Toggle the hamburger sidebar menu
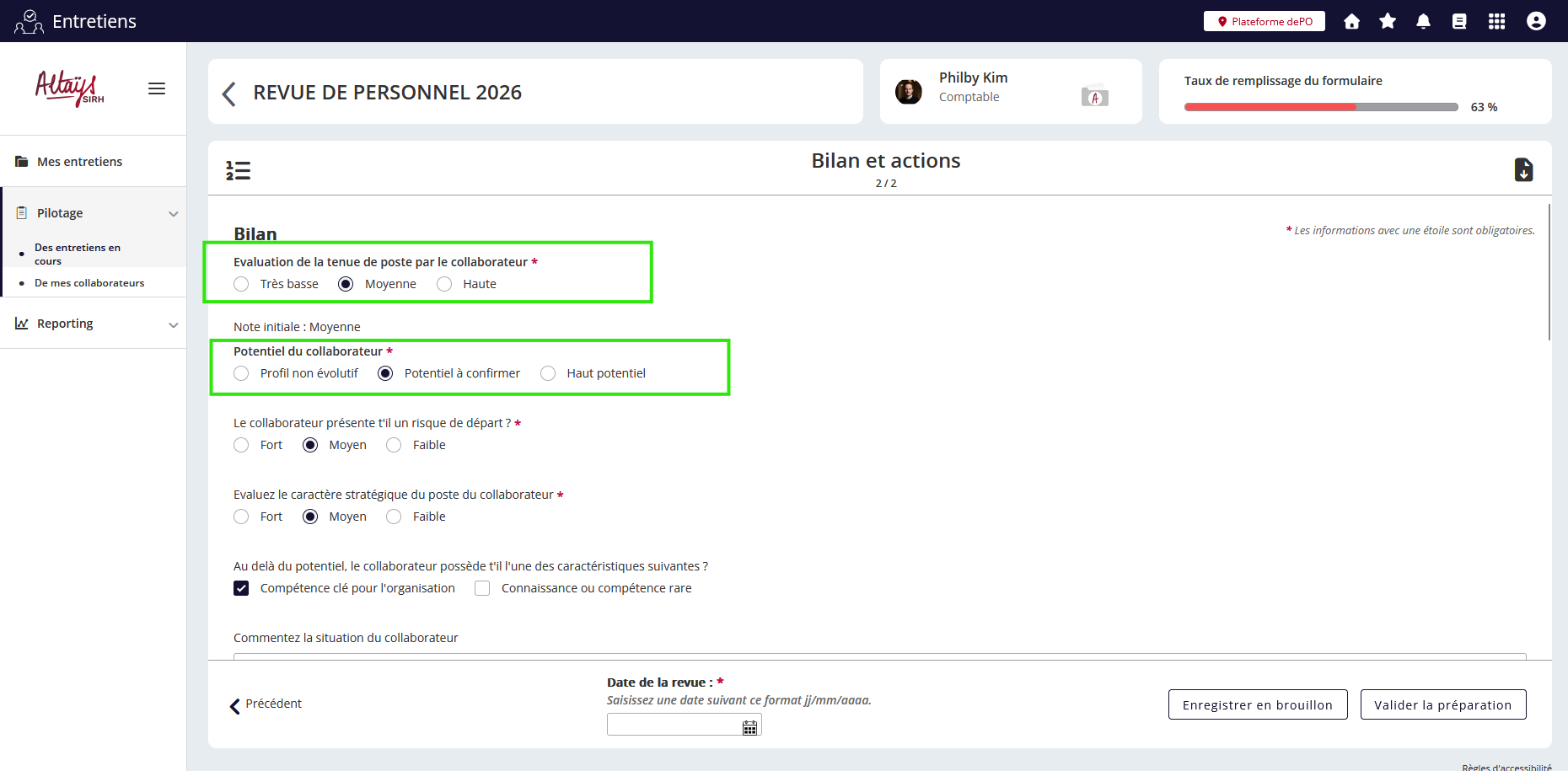Viewport: 1568px width, 771px height. coord(157,88)
